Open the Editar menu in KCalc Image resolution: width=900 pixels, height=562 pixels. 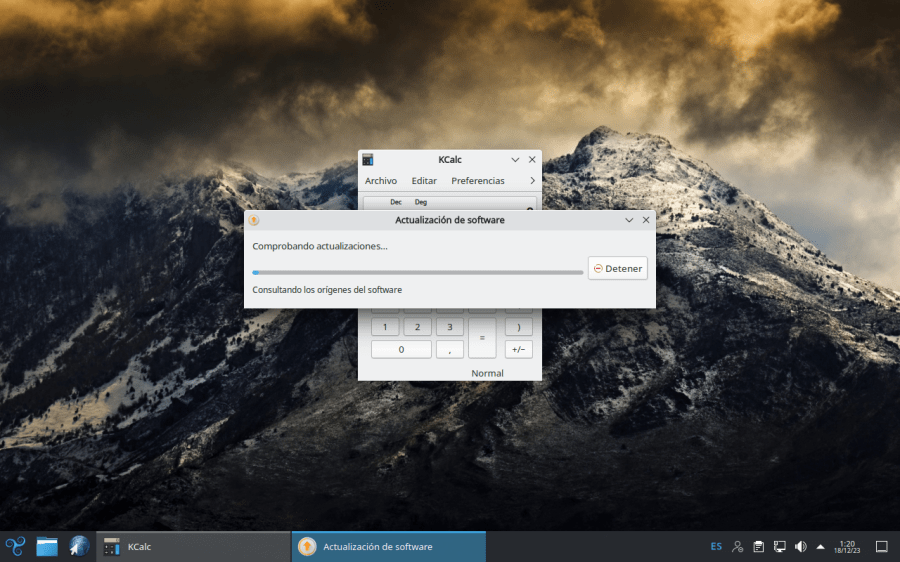(424, 181)
